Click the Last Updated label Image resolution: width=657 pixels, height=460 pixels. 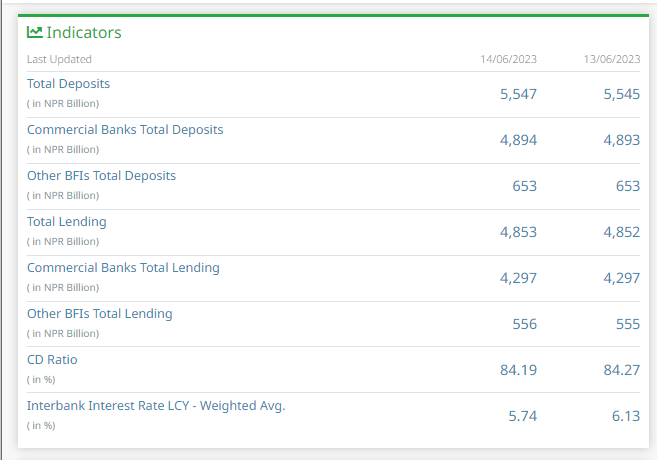tap(59, 59)
